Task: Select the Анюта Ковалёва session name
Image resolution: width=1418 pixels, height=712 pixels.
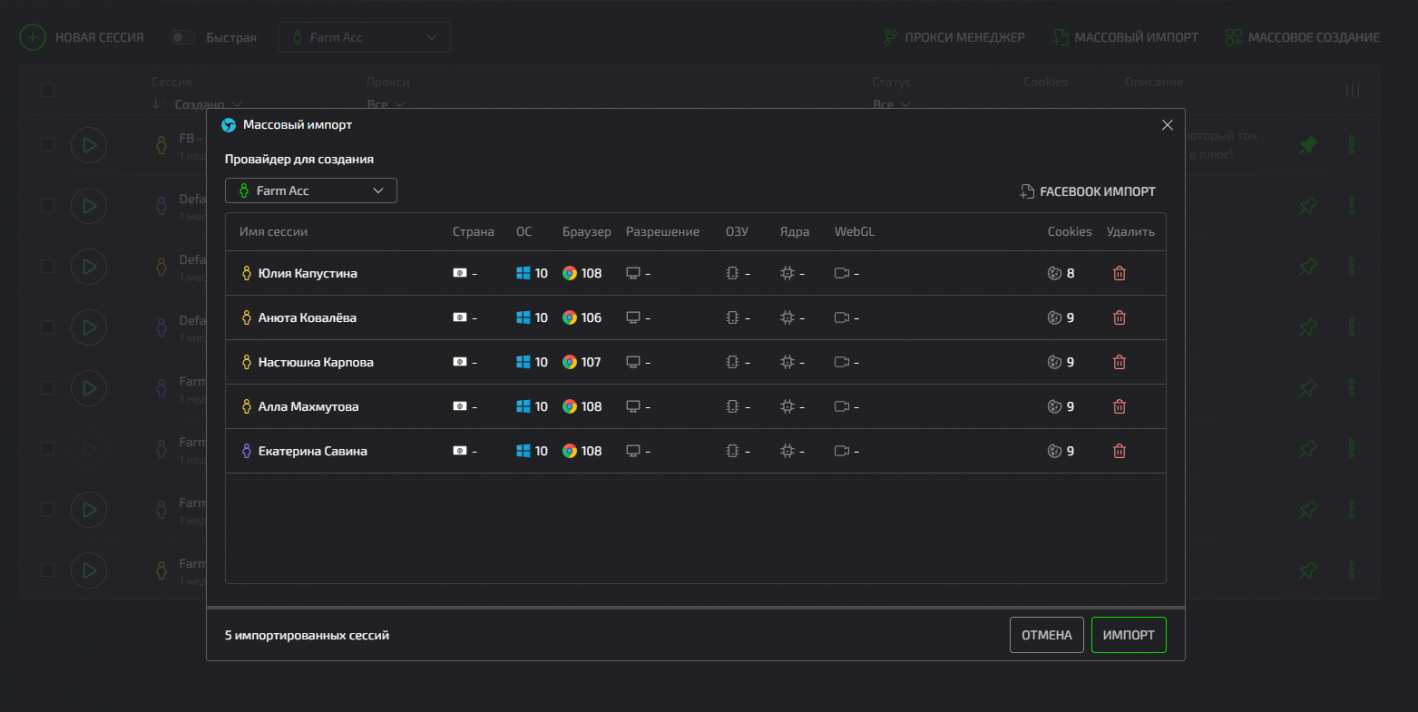Action: (x=307, y=318)
